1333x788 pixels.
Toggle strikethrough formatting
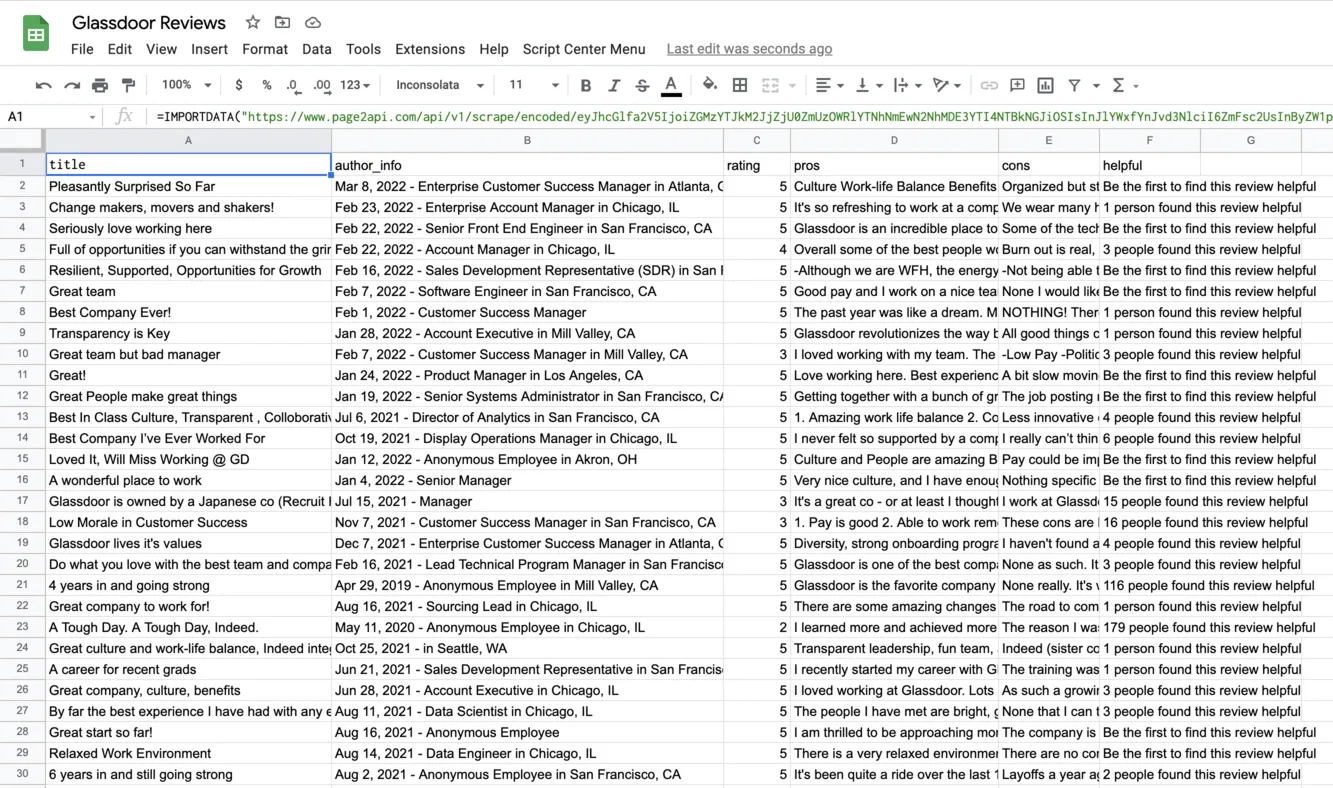click(x=642, y=85)
